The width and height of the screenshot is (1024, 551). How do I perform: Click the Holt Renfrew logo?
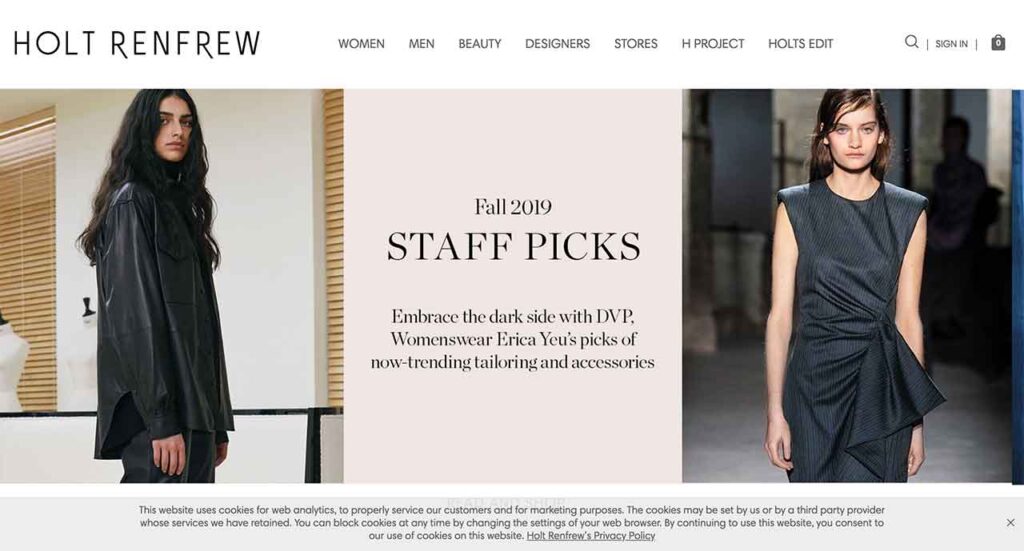pyautogui.click(x=137, y=44)
